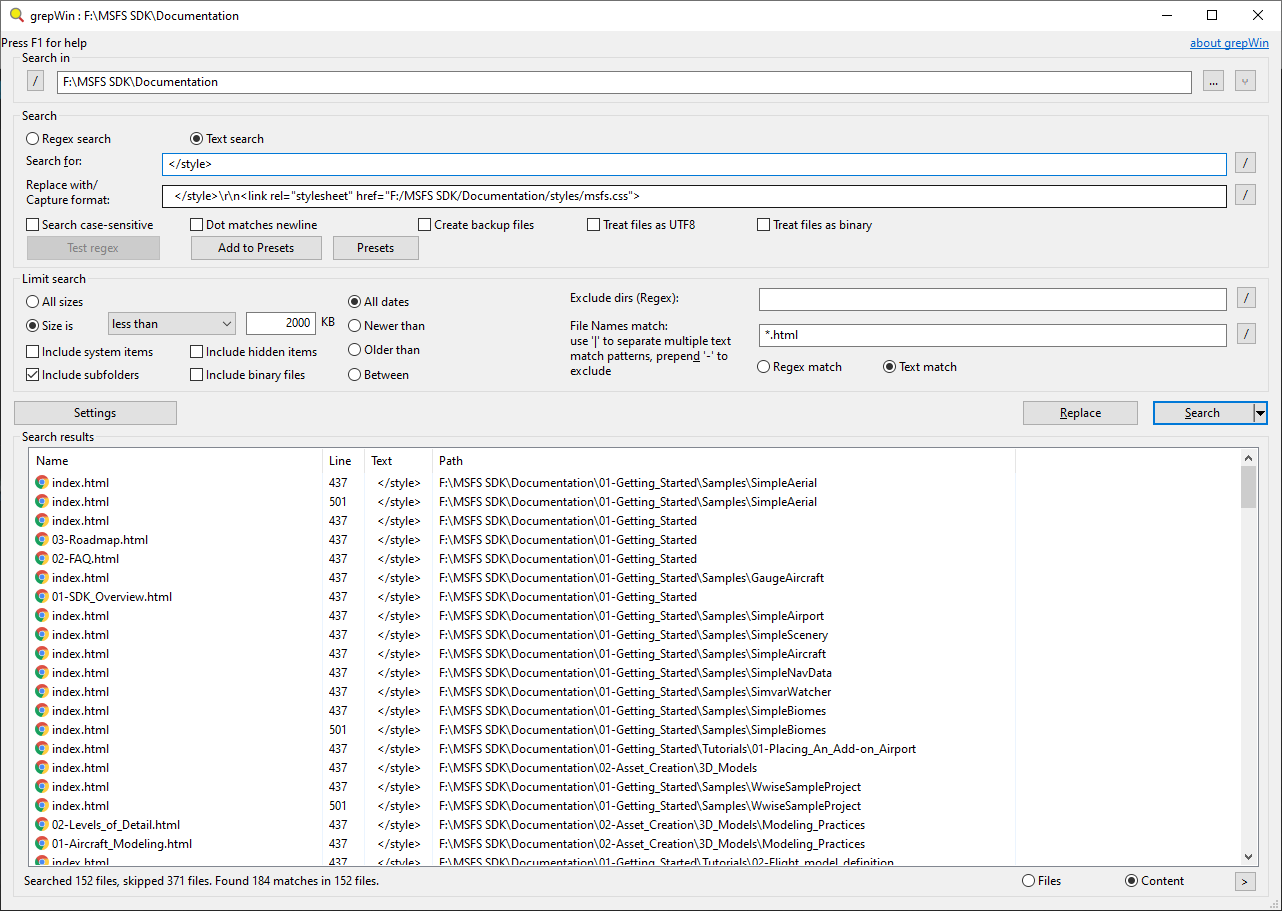Open regex helper beside Replace with field
Viewport: 1282px width, 911px height.
1245,195
